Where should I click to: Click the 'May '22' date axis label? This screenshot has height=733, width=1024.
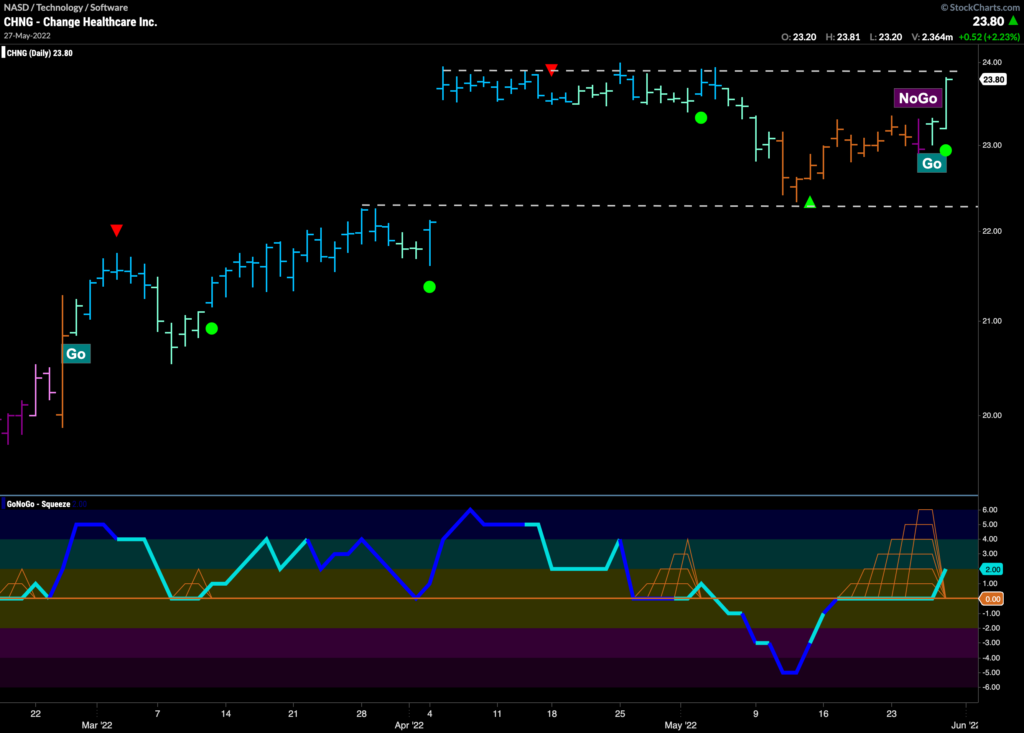click(x=680, y=725)
